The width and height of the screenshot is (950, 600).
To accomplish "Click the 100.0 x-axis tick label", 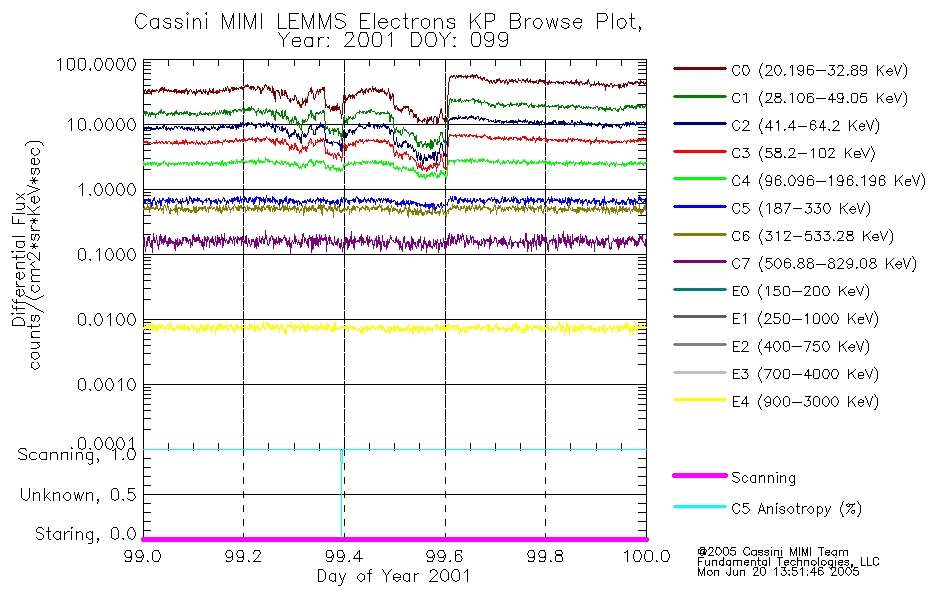I will (x=646, y=556).
